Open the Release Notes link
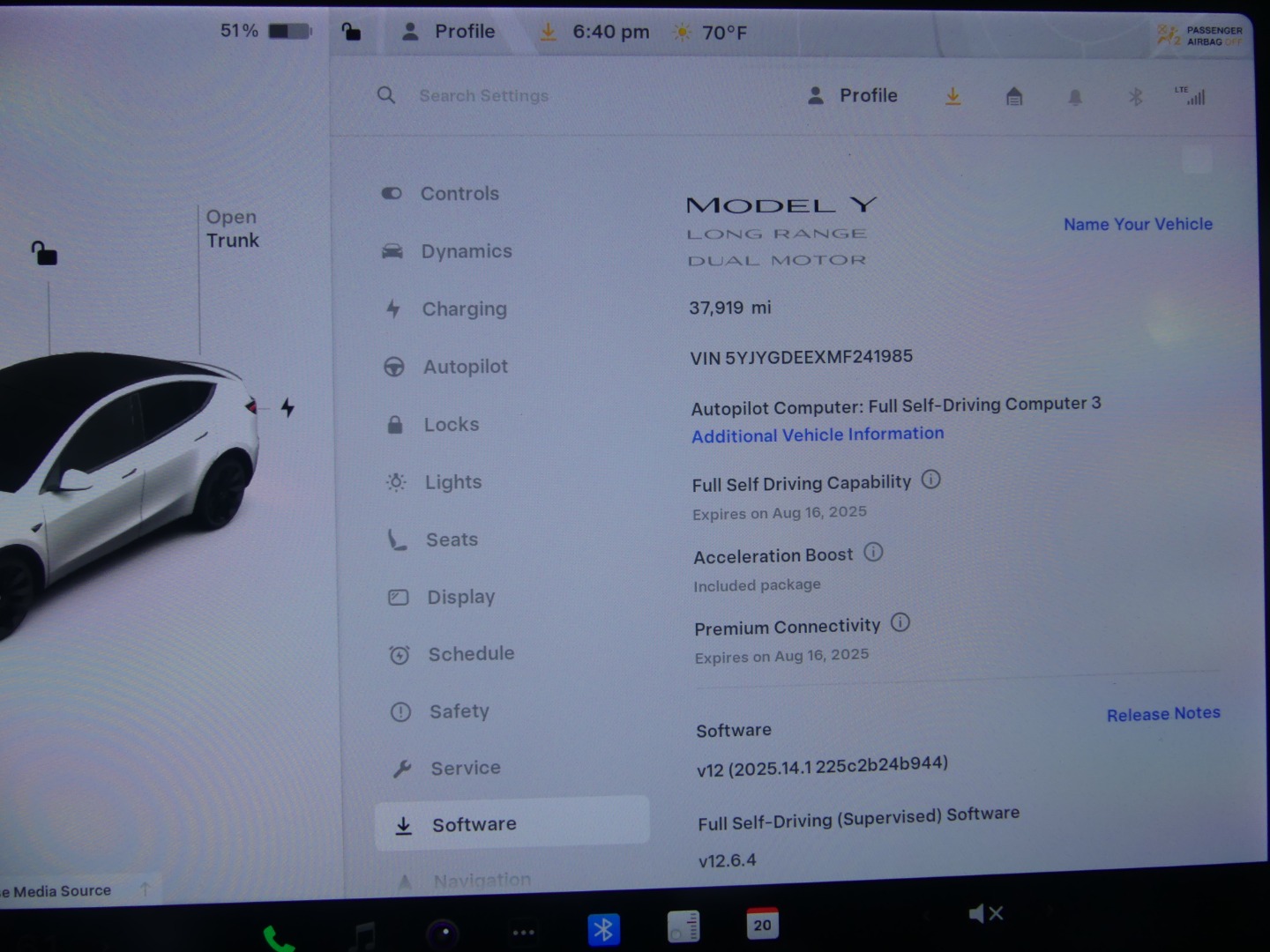 click(1162, 714)
